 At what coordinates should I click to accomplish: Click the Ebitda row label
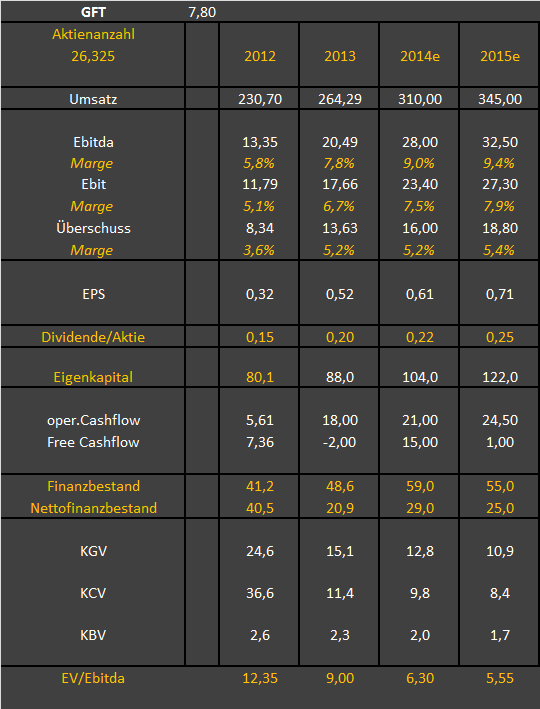[x=94, y=142]
